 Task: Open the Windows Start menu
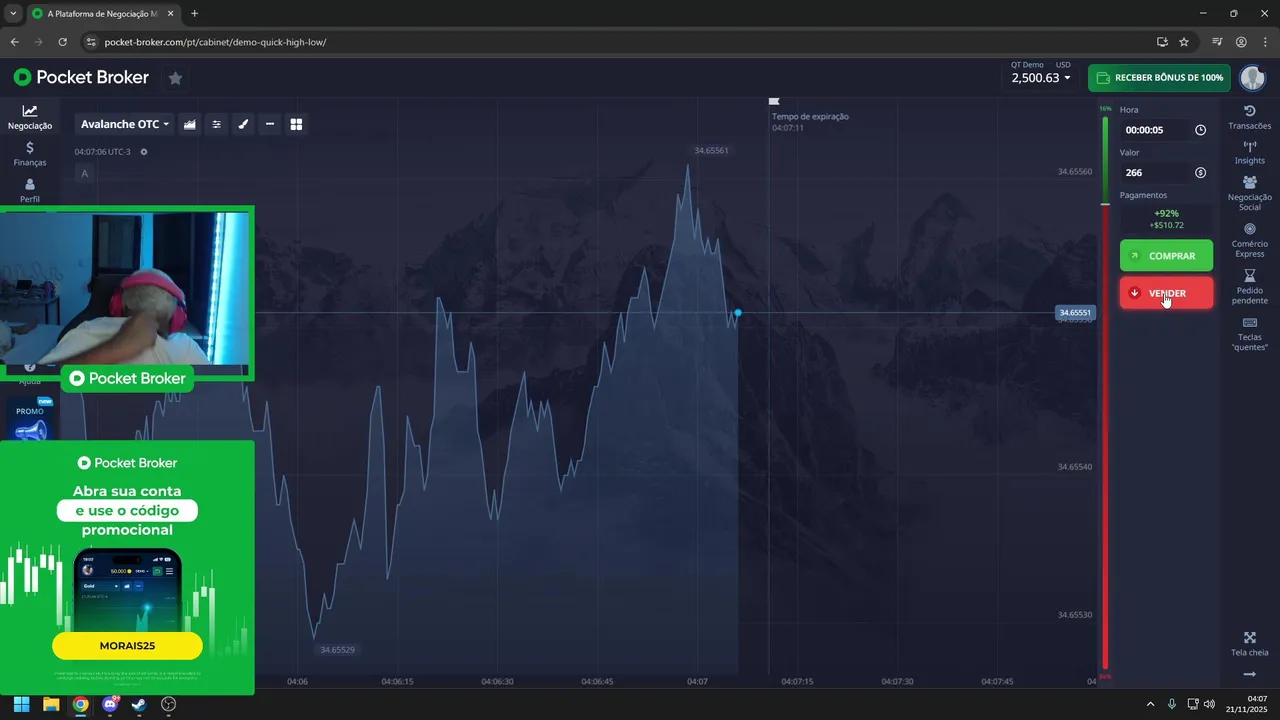[x=21, y=704]
